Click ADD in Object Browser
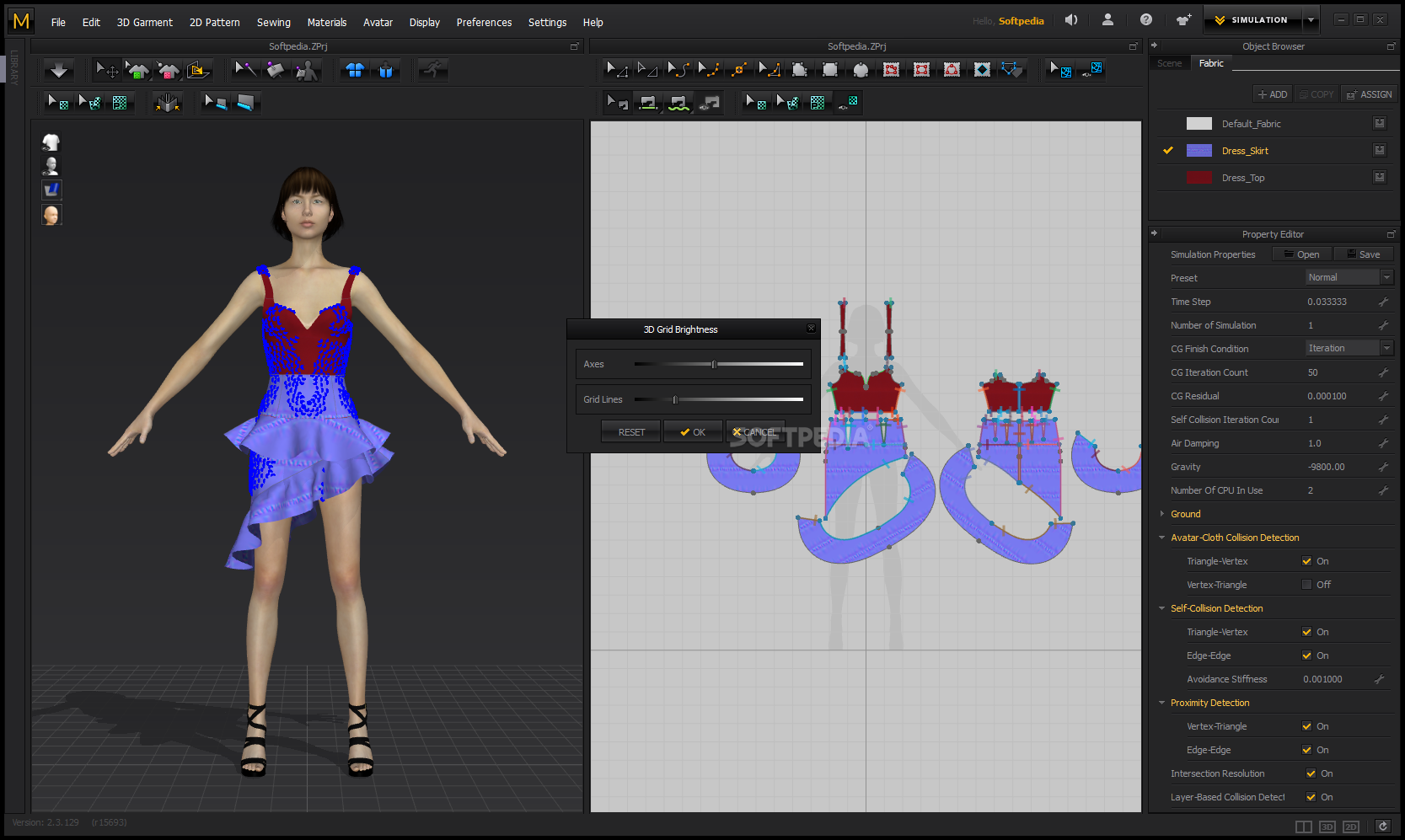The image size is (1405, 840). 1273,94
